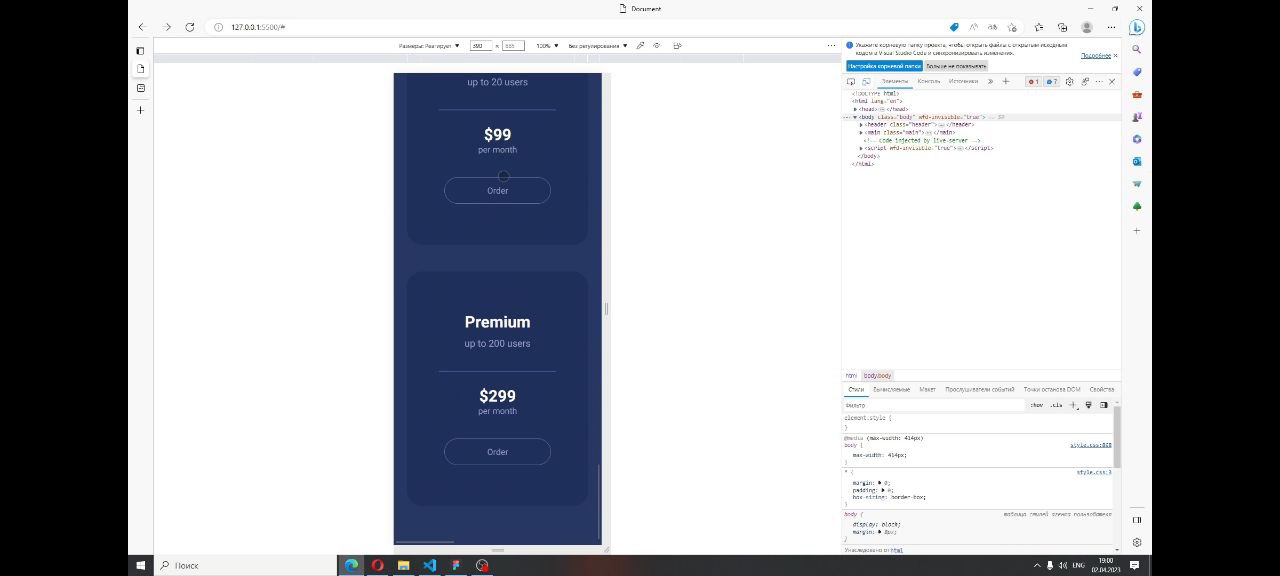This screenshot has height=576, width=1280.
Task: Click the site information icon in address bar
Action: [x=218, y=27]
